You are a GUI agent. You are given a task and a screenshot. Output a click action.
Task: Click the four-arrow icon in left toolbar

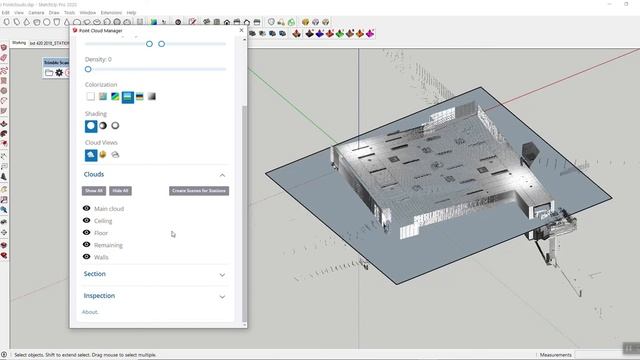(x=4, y=232)
